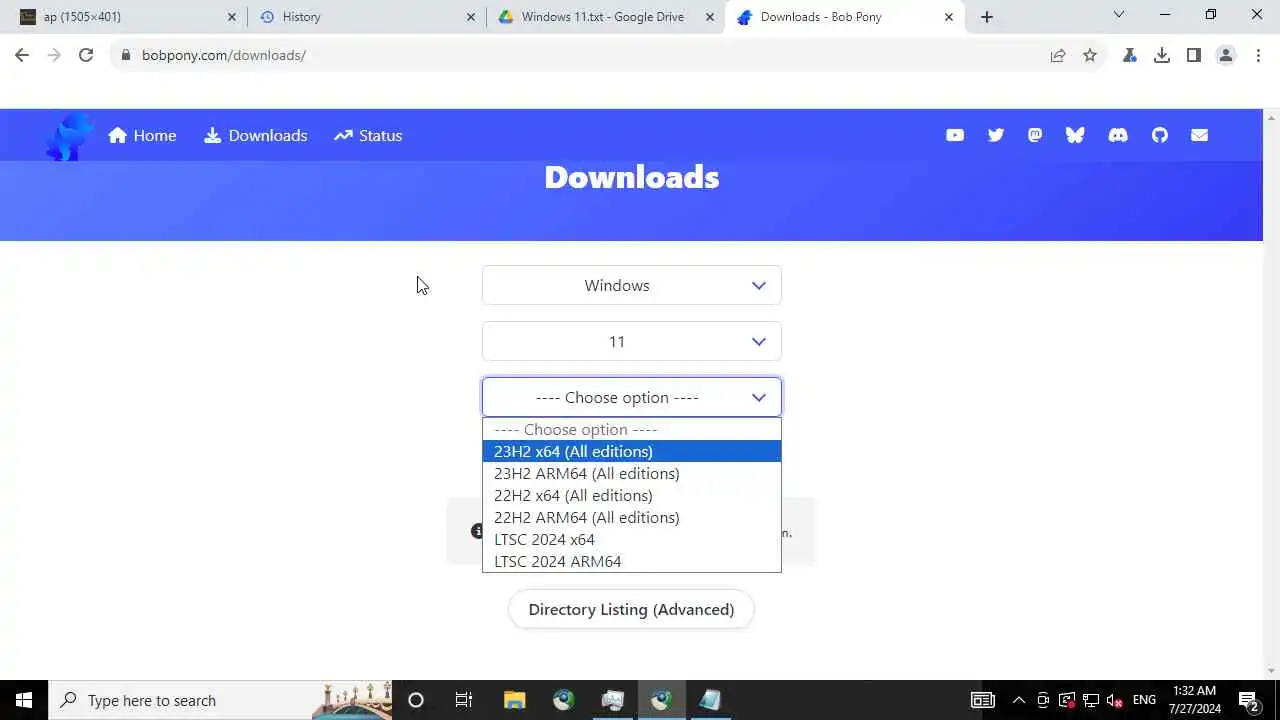Click the muted volume tray icon
Viewport: 1280px width, 720px height.
coord(1116,700)
